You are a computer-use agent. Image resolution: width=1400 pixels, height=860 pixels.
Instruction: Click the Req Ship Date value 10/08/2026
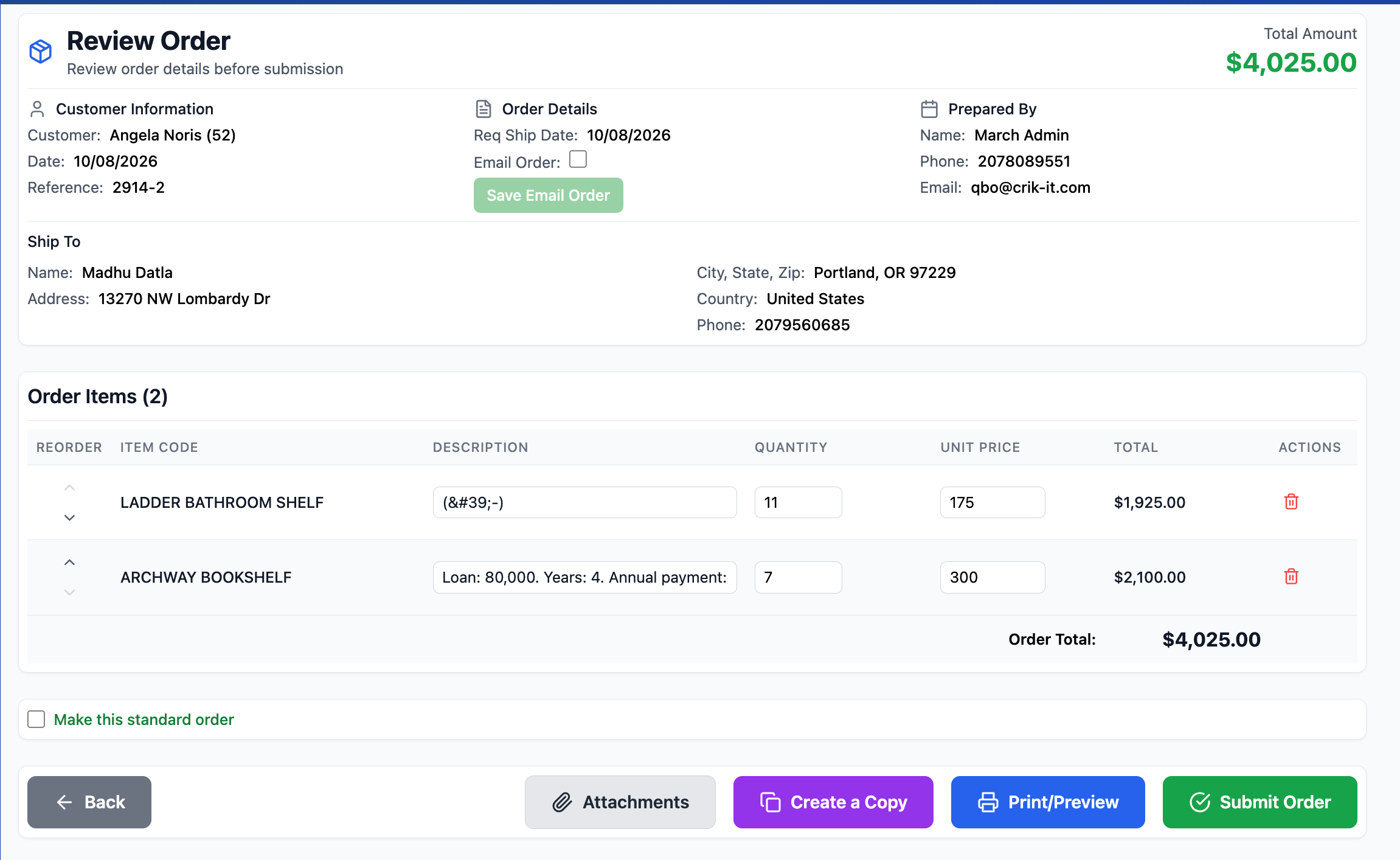[629, 135]
